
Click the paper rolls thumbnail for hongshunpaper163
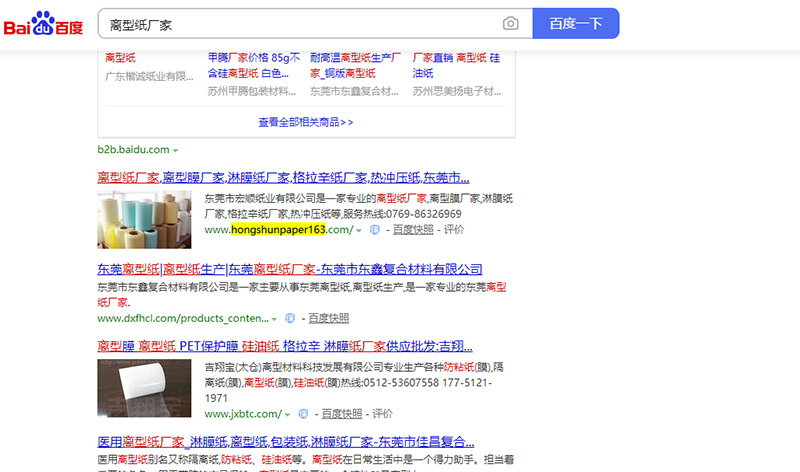[x=144, y=220]
